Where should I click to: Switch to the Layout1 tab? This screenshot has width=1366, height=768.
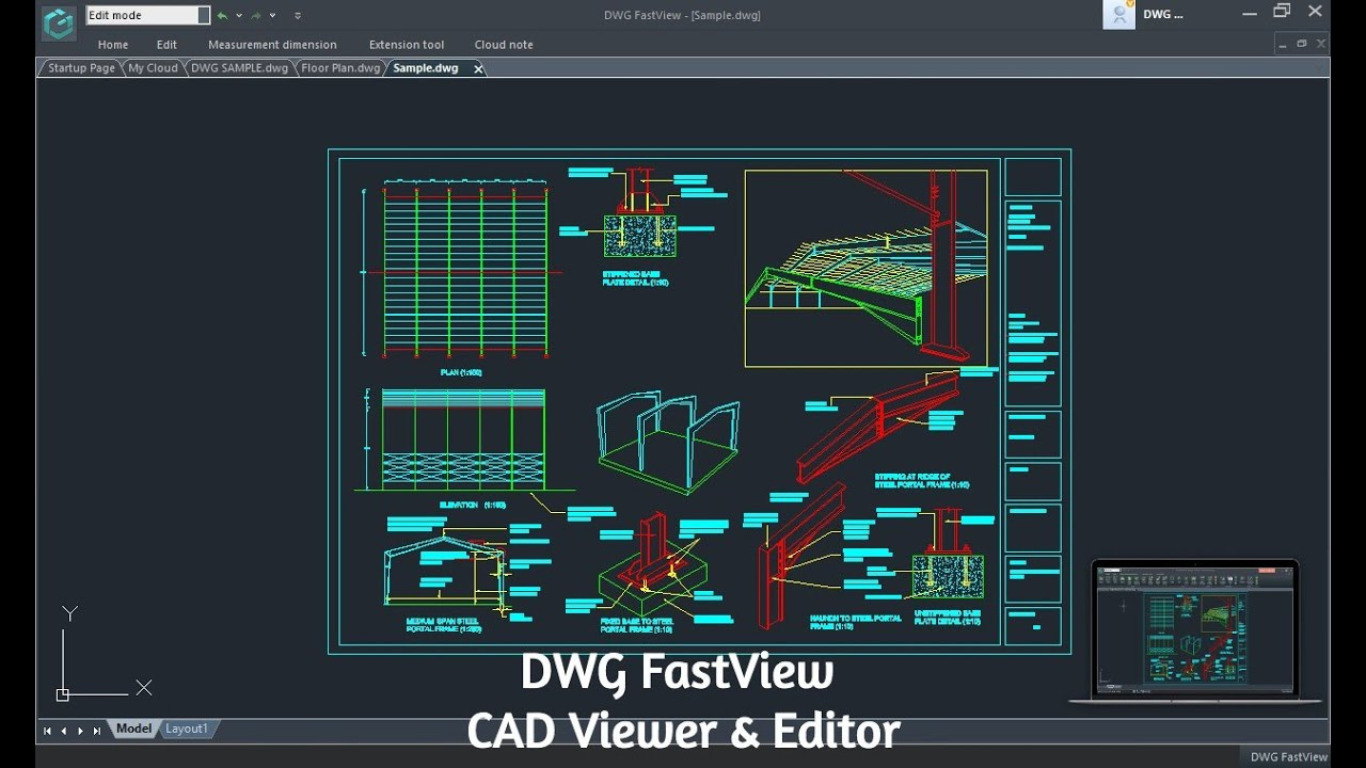[186, 729]
